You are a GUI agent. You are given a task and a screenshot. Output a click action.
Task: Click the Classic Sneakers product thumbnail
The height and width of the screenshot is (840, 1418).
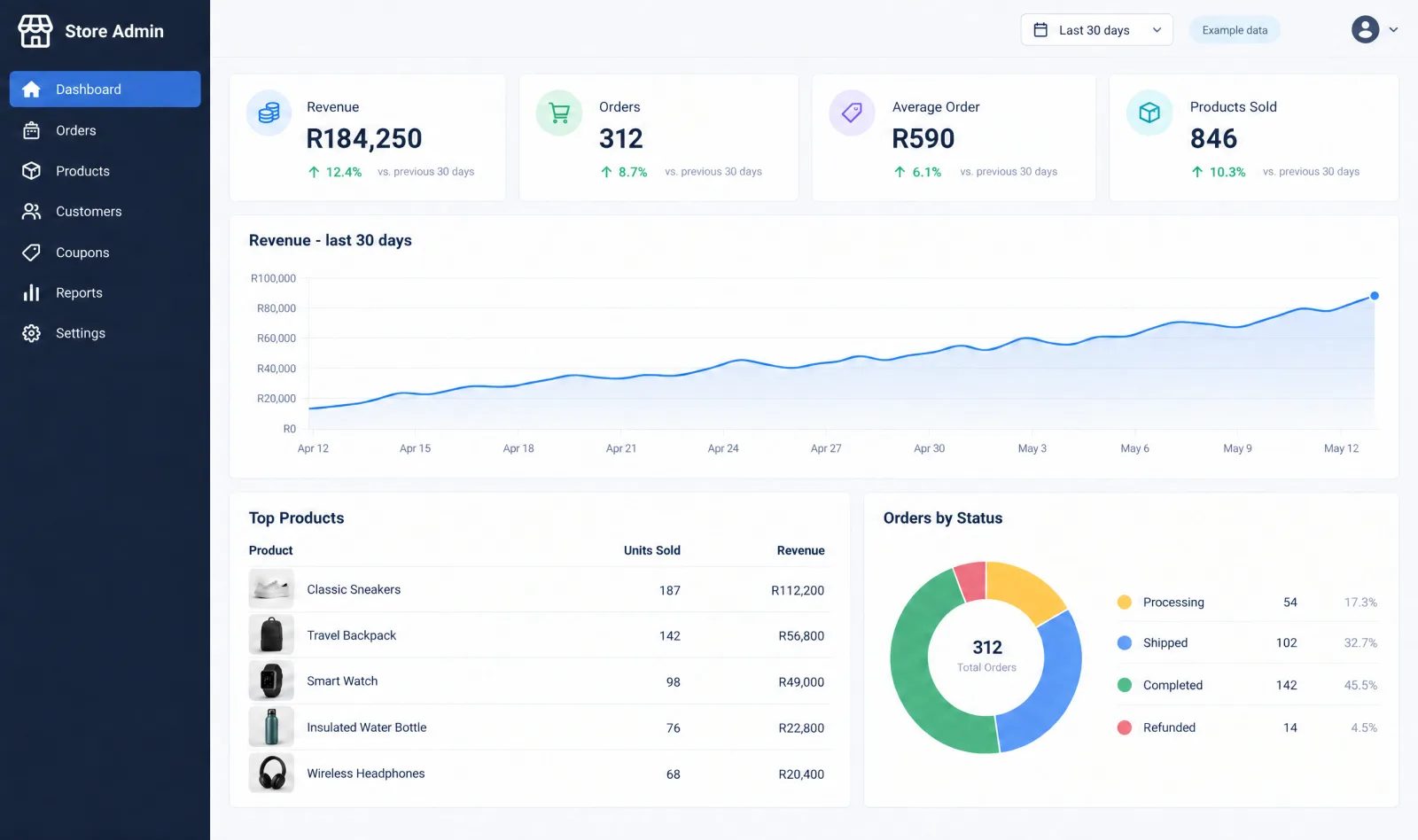tap(271, 589)
